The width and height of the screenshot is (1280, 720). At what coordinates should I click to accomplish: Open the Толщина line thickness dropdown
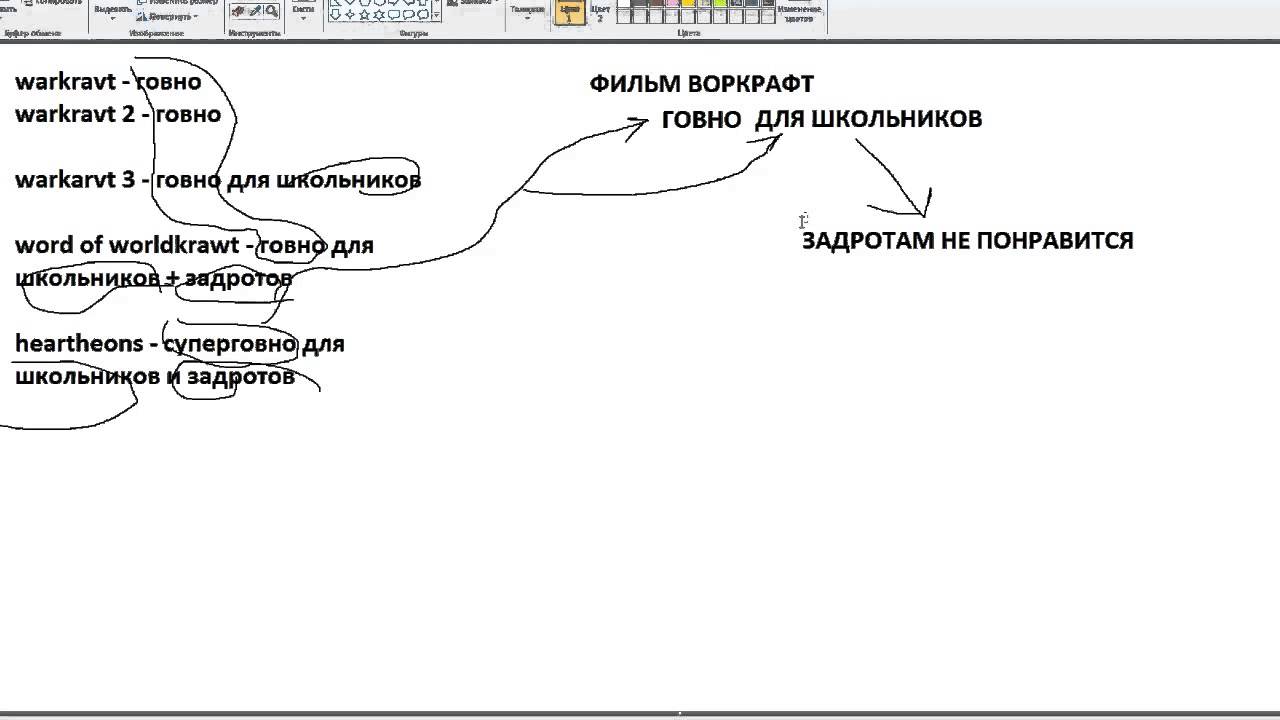[526, 11]
